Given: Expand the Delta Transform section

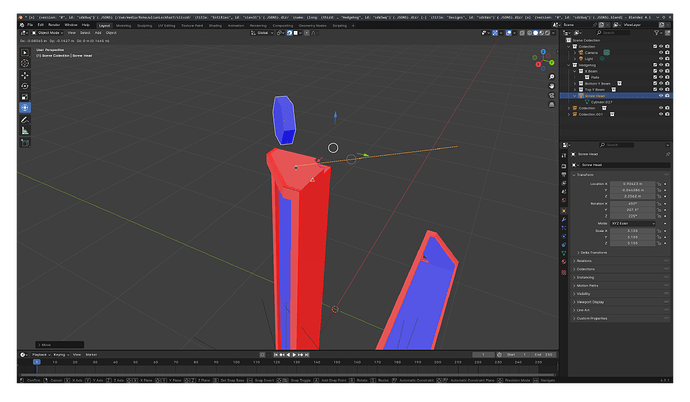Looking at the screenshot, I should click(x=593, y=252).
